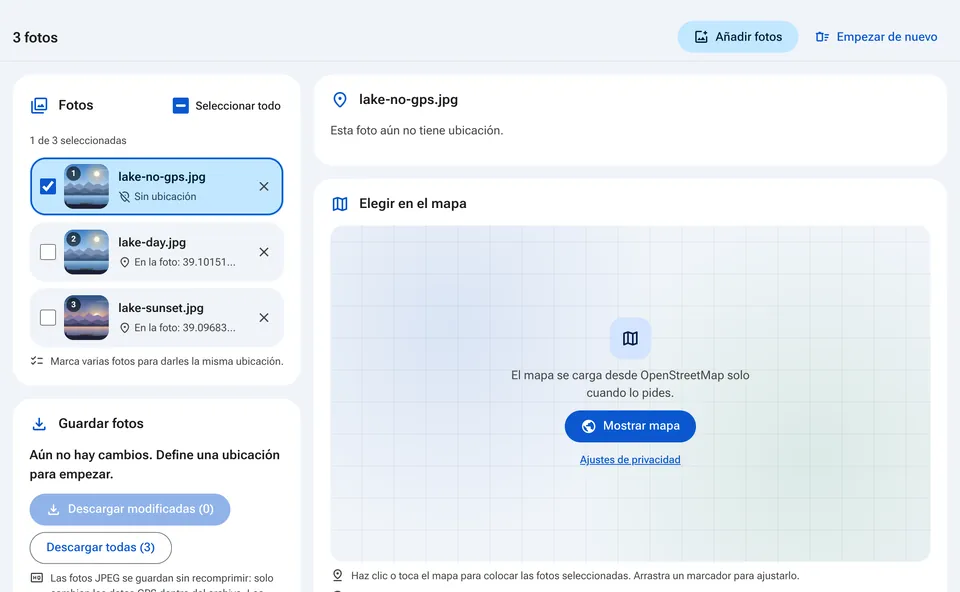Open the Ajustes de privacidad link

630,460
